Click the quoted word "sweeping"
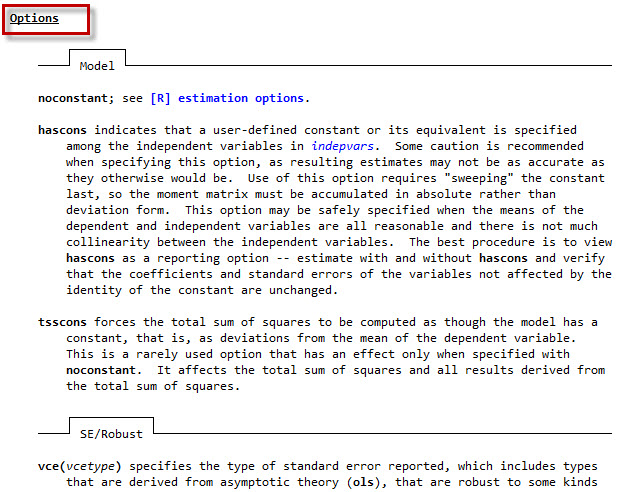Screen dimensions: 631x492 (479, 178)
